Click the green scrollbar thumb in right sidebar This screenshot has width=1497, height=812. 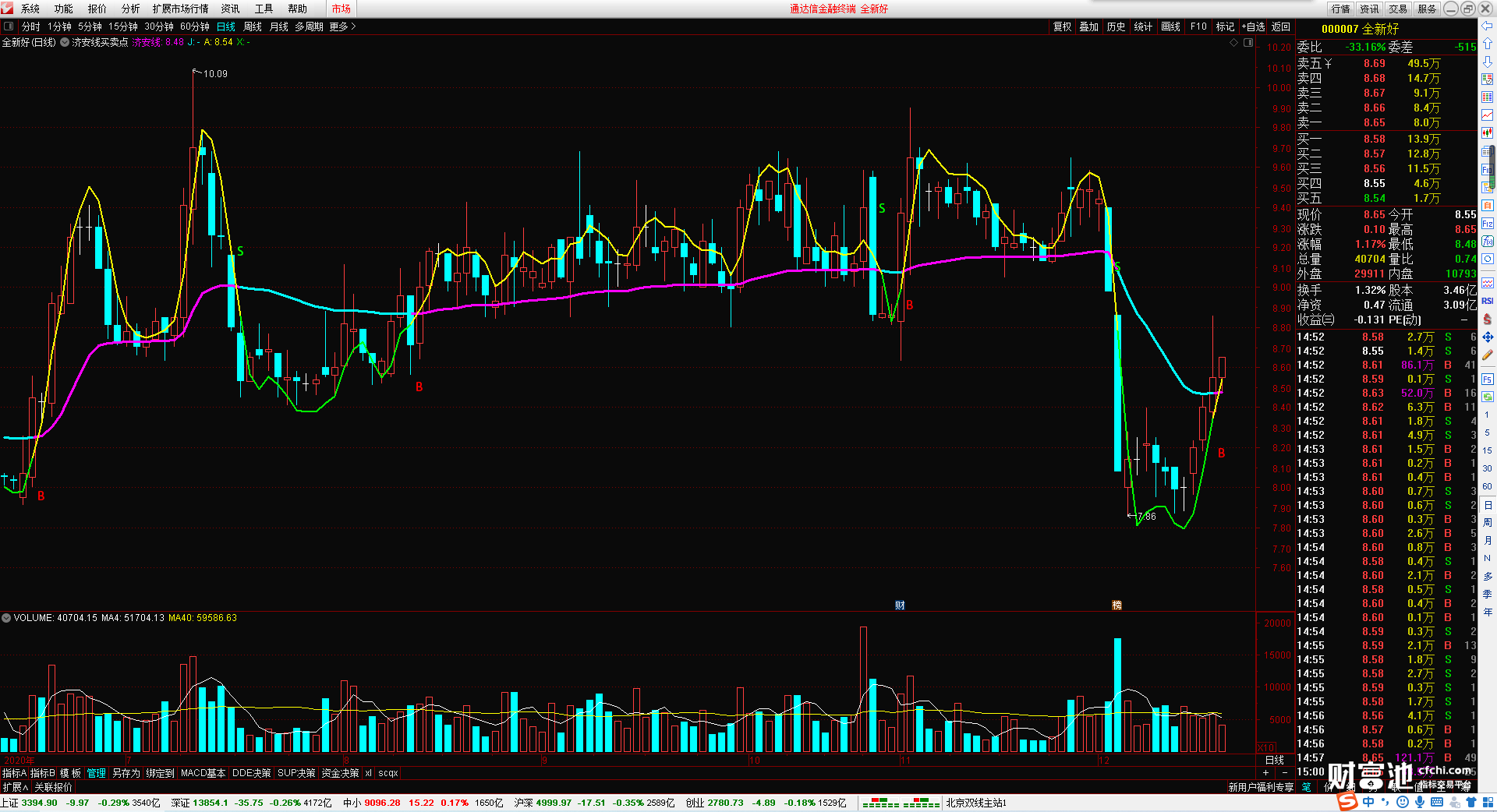(1492, 167)
